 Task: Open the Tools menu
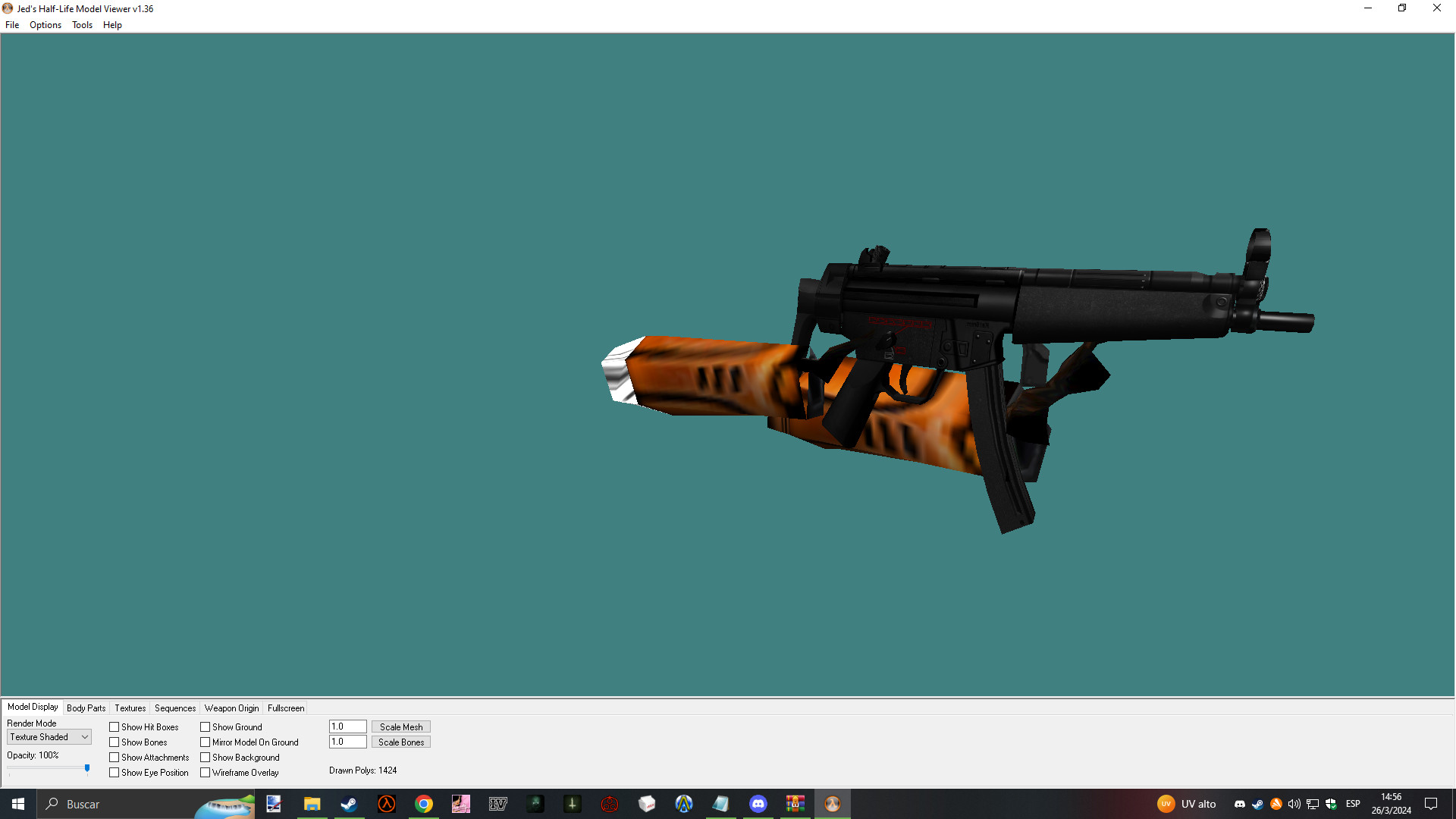[x=81, y=25]
